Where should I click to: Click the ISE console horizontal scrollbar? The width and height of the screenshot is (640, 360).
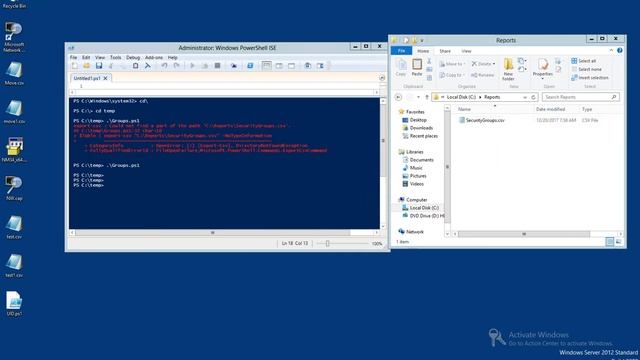tap(212, 233)
